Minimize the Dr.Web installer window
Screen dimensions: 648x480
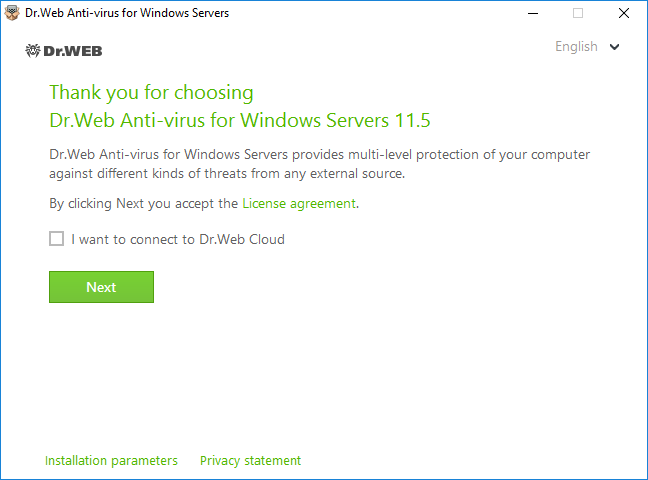[533, 13]
